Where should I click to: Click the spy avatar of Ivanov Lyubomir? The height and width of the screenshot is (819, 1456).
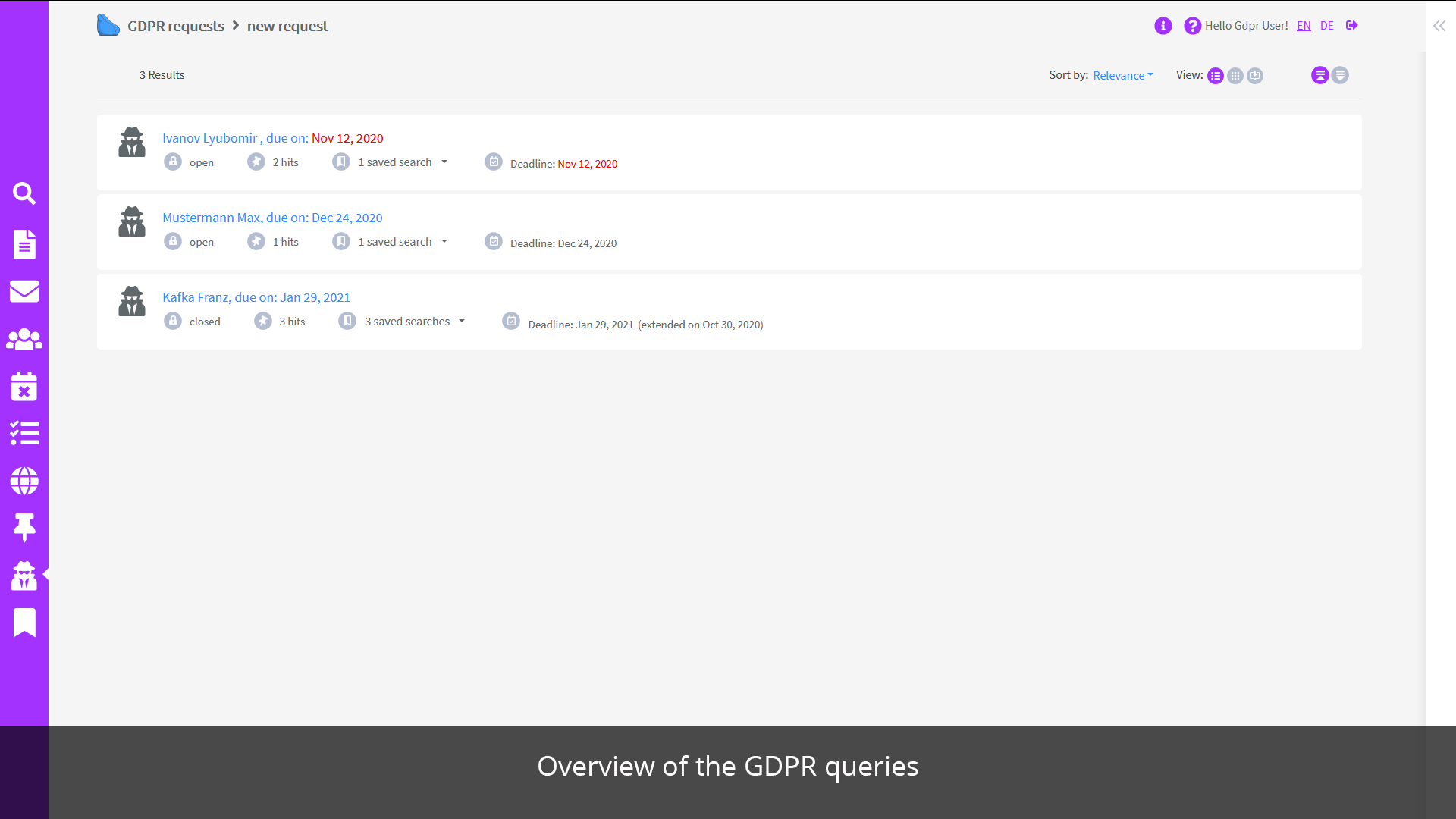point(132,142)
